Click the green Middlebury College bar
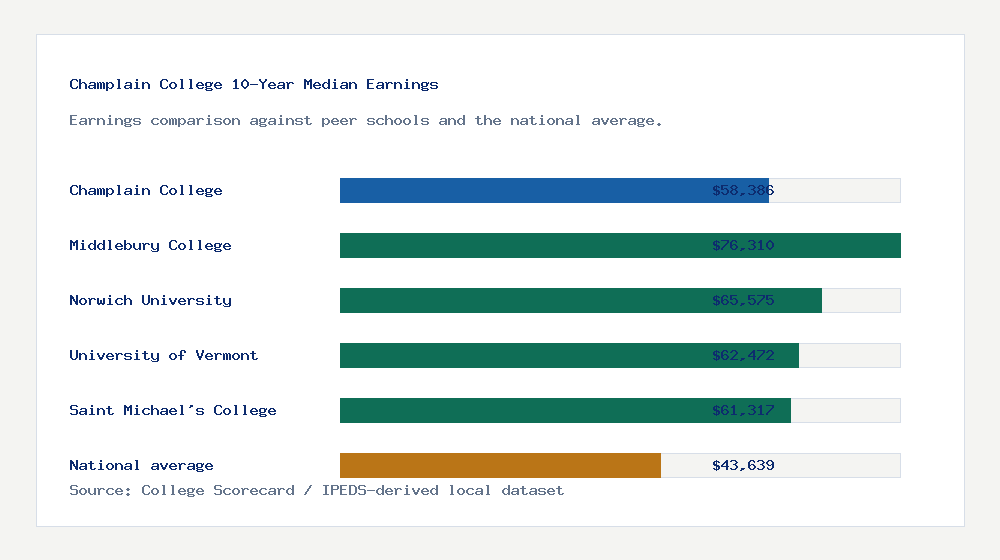 click(620, 246)
